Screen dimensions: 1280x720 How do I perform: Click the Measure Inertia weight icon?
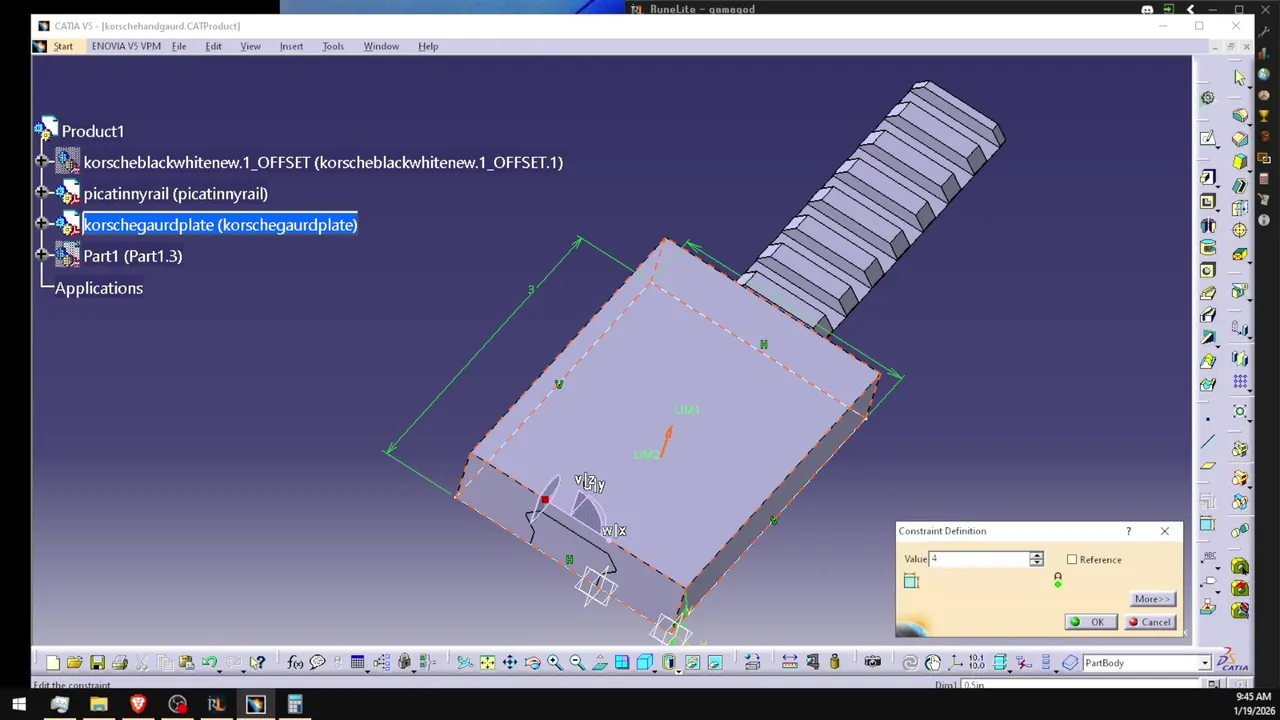pos(834,662)
